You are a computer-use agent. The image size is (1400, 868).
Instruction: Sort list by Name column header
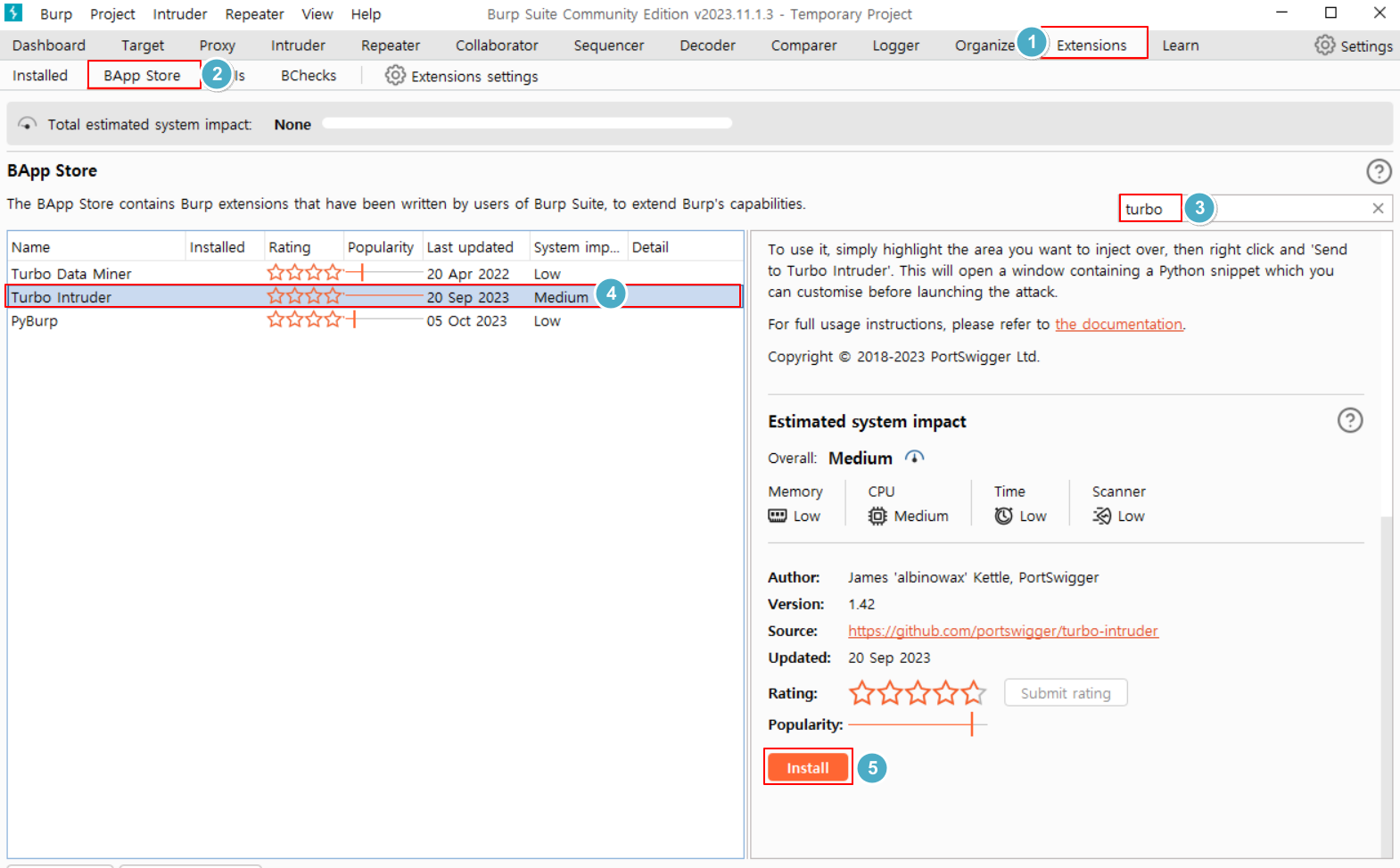(96, 247)
